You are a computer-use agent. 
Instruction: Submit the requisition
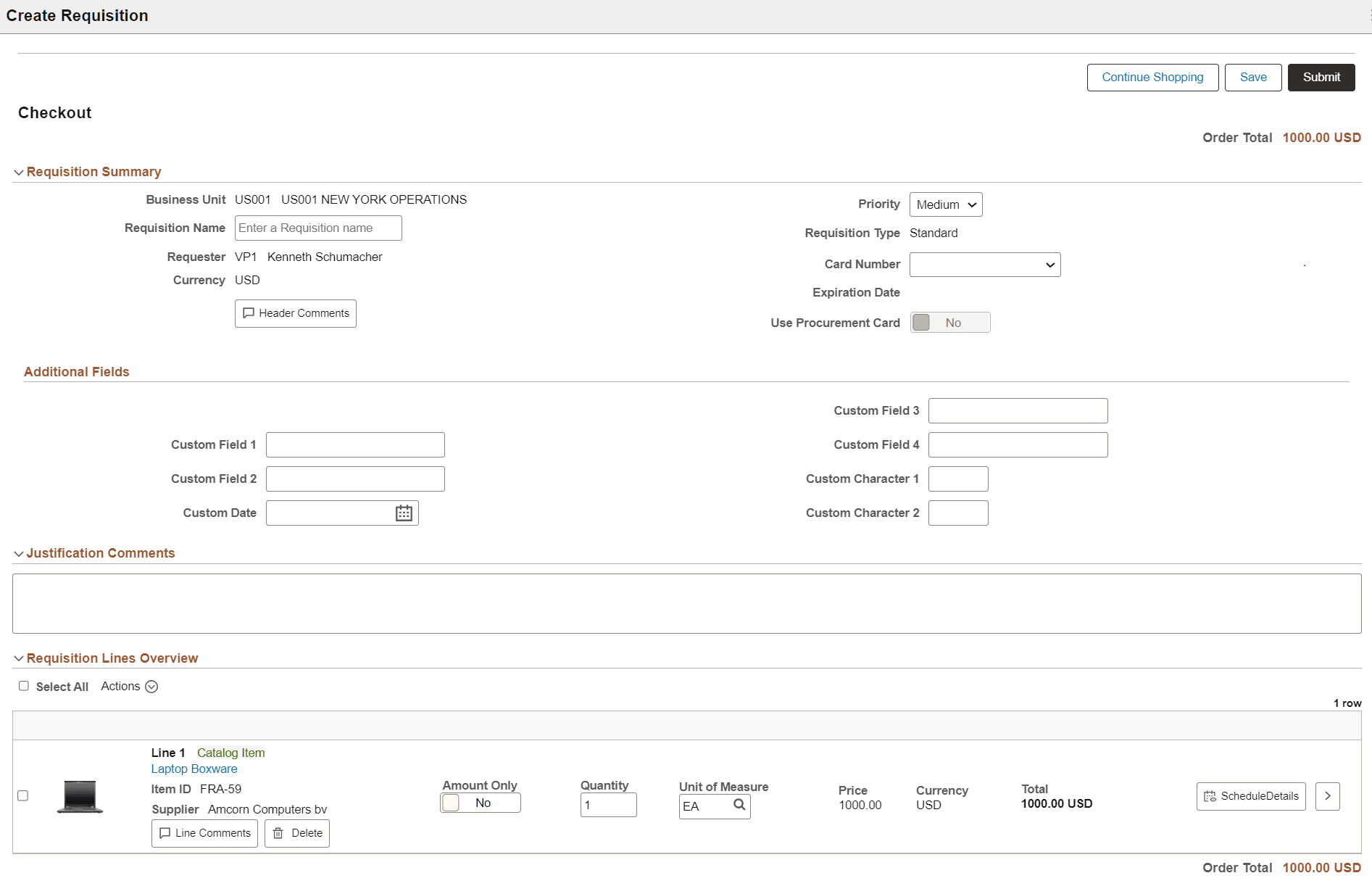(x=1321, y=77)
